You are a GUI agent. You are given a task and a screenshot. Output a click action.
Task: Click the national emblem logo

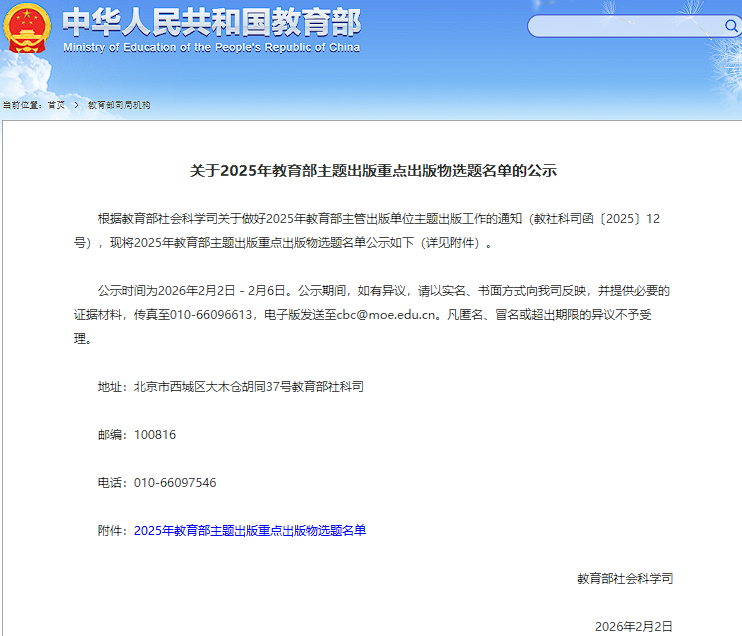tap(28, 29)
